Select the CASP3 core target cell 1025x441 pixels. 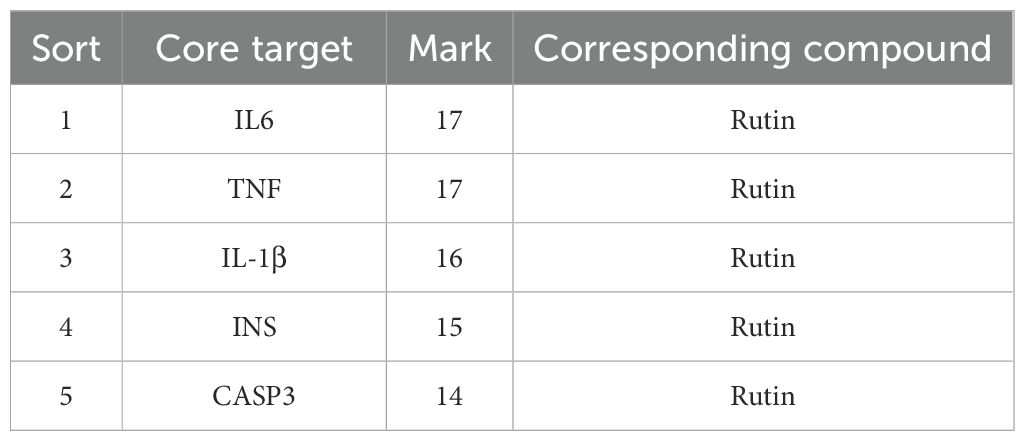click(x=254, y=396)
